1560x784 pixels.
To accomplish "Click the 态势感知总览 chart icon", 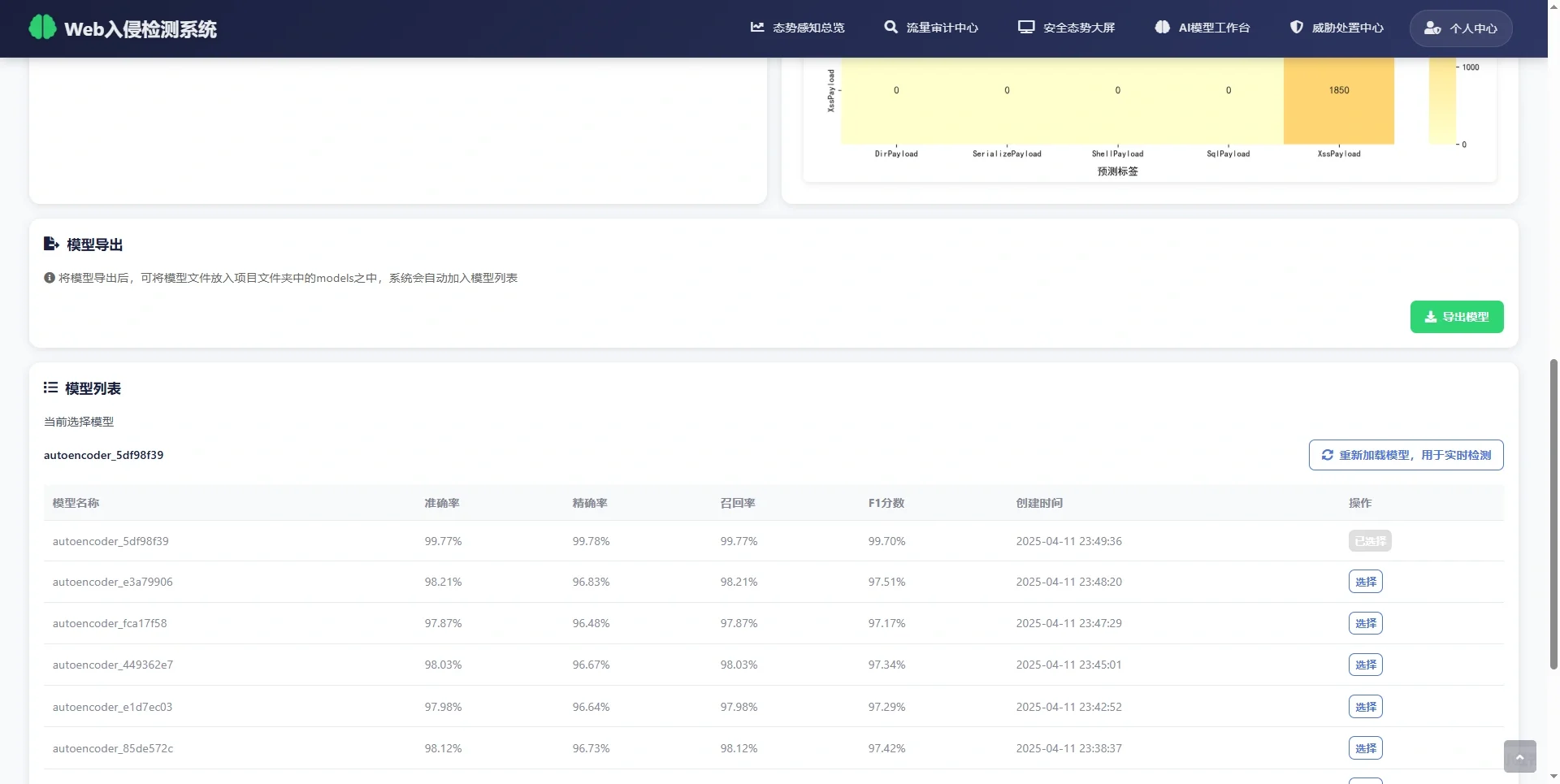I will coord(757,28).
